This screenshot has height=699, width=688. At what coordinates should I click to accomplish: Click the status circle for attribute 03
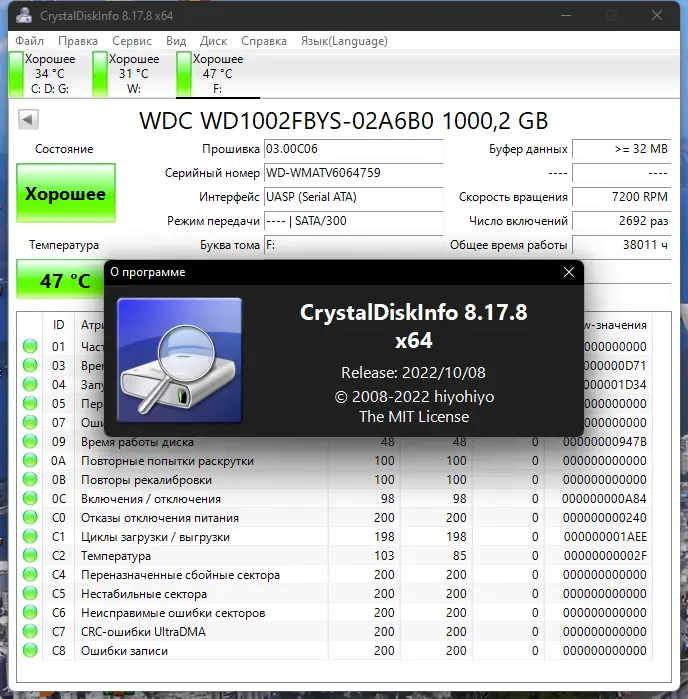coord(30,366)
